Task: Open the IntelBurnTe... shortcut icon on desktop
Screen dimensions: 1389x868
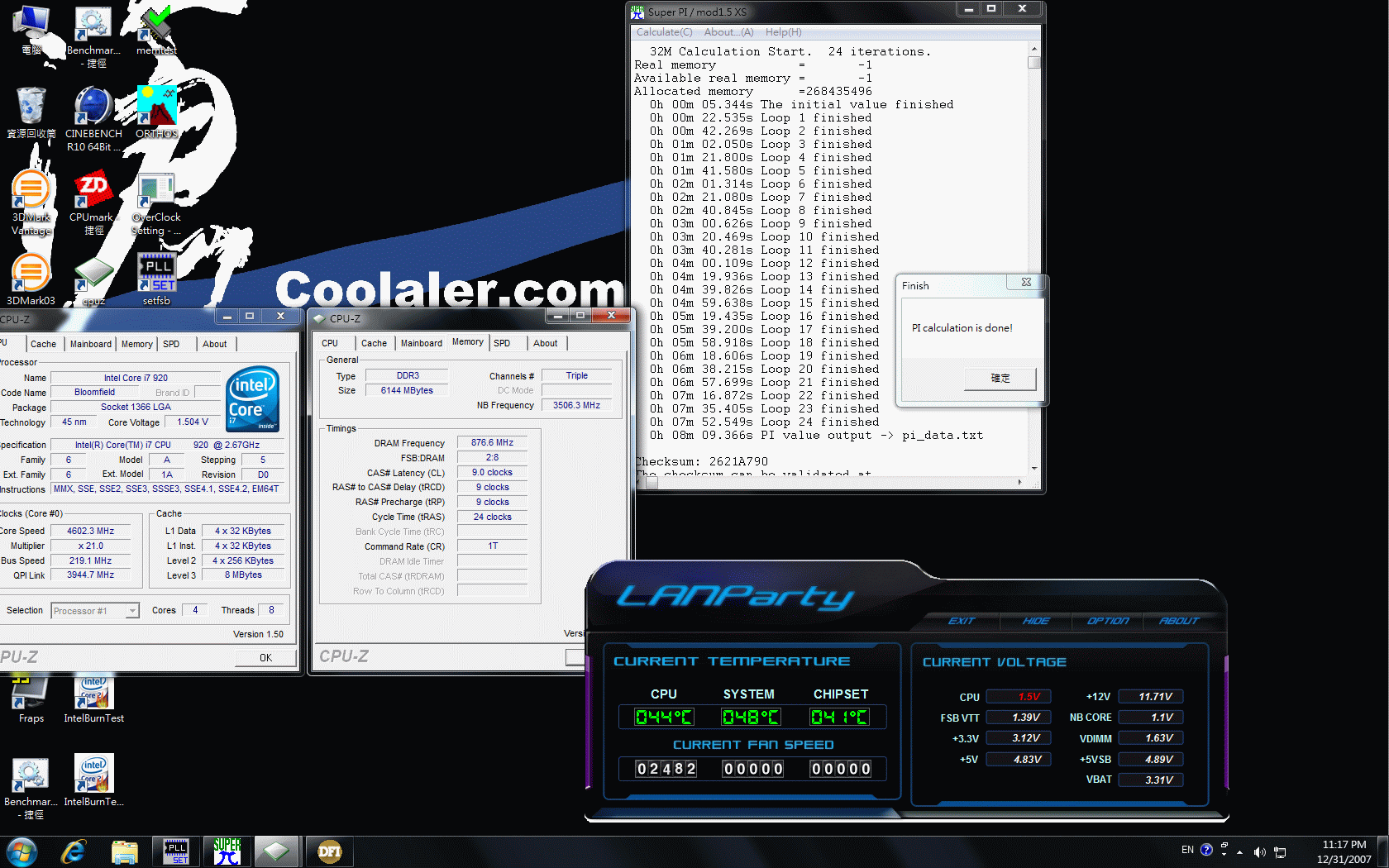Action: point(93,780)
